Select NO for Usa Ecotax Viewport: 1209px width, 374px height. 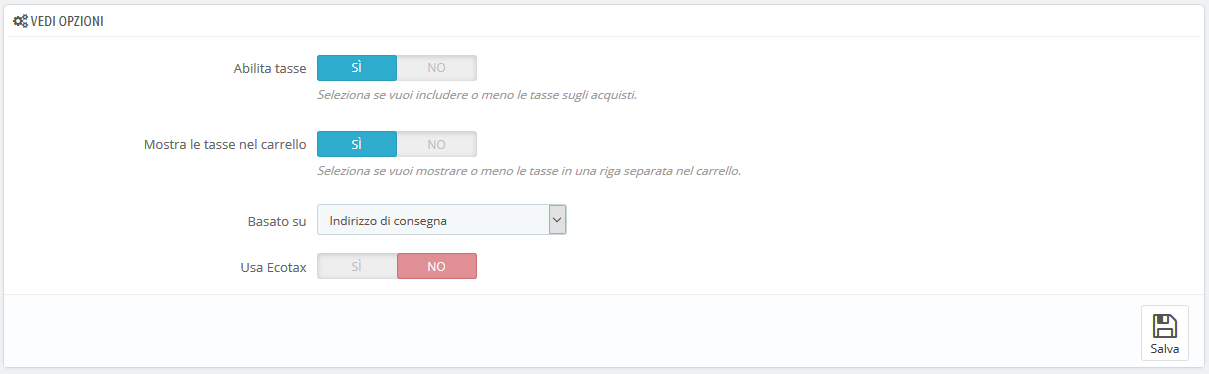pos(437,266)
